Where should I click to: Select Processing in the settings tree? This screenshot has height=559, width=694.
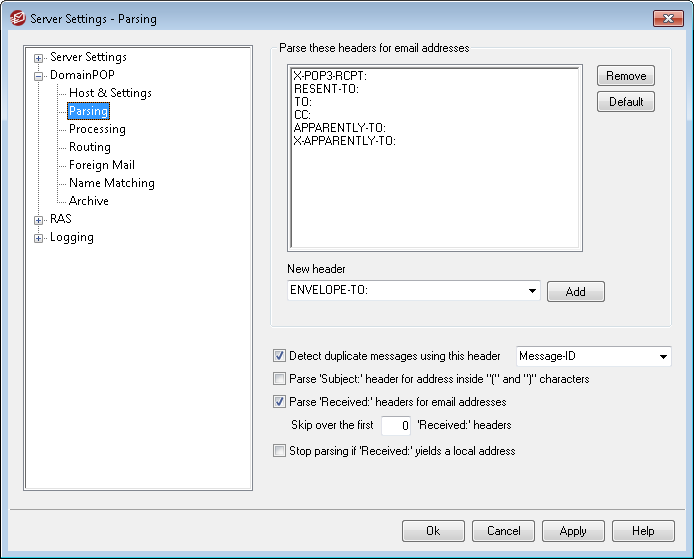(97, 129)
